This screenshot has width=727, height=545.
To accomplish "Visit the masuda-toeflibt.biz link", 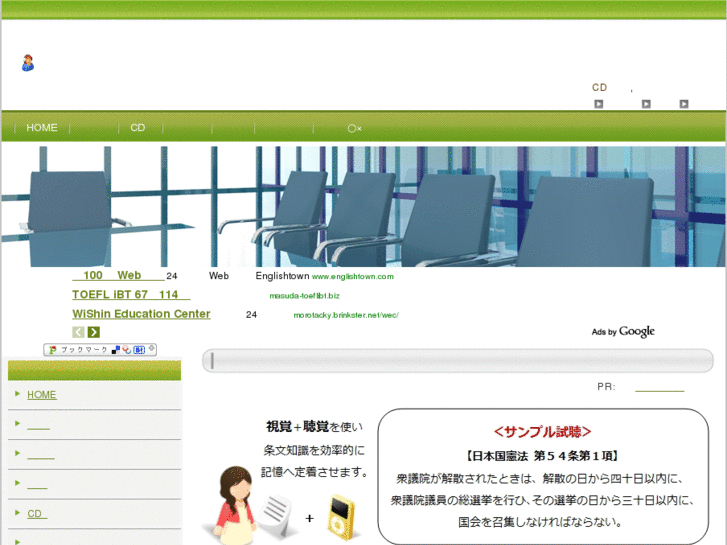I will point(305,296).
